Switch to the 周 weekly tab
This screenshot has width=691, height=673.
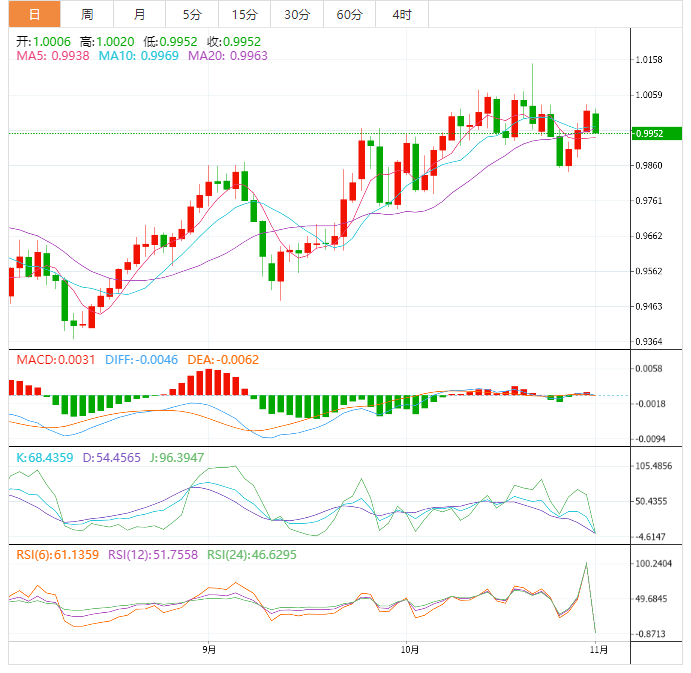87,14
